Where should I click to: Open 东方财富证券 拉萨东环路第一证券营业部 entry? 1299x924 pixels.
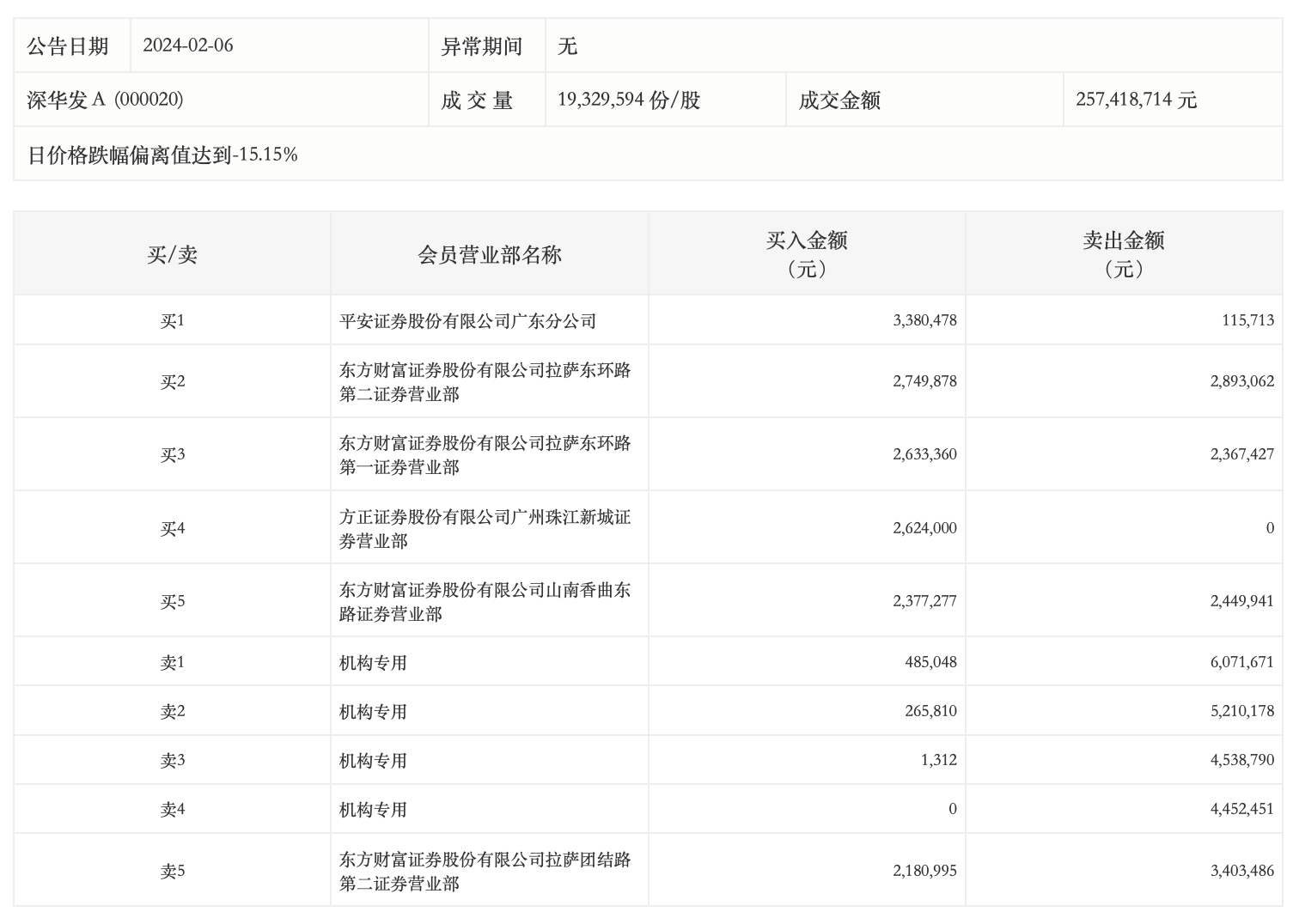pyautogui.click(x=485, y=454)
